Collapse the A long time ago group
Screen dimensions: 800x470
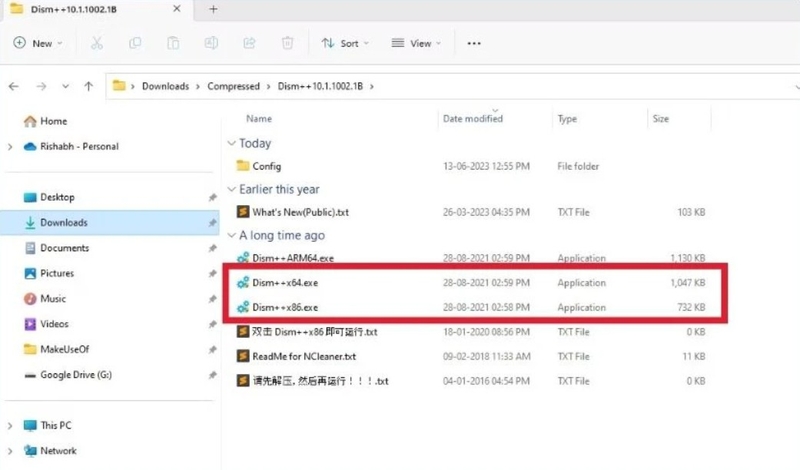[232, 235]
